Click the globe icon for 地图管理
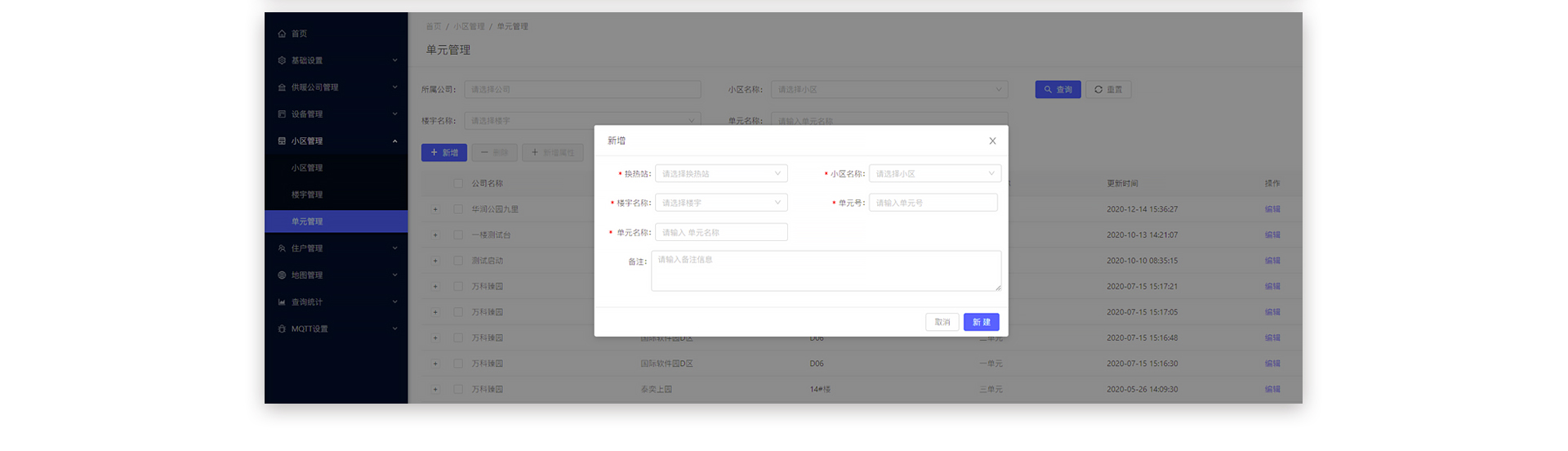 coord(282,275)
